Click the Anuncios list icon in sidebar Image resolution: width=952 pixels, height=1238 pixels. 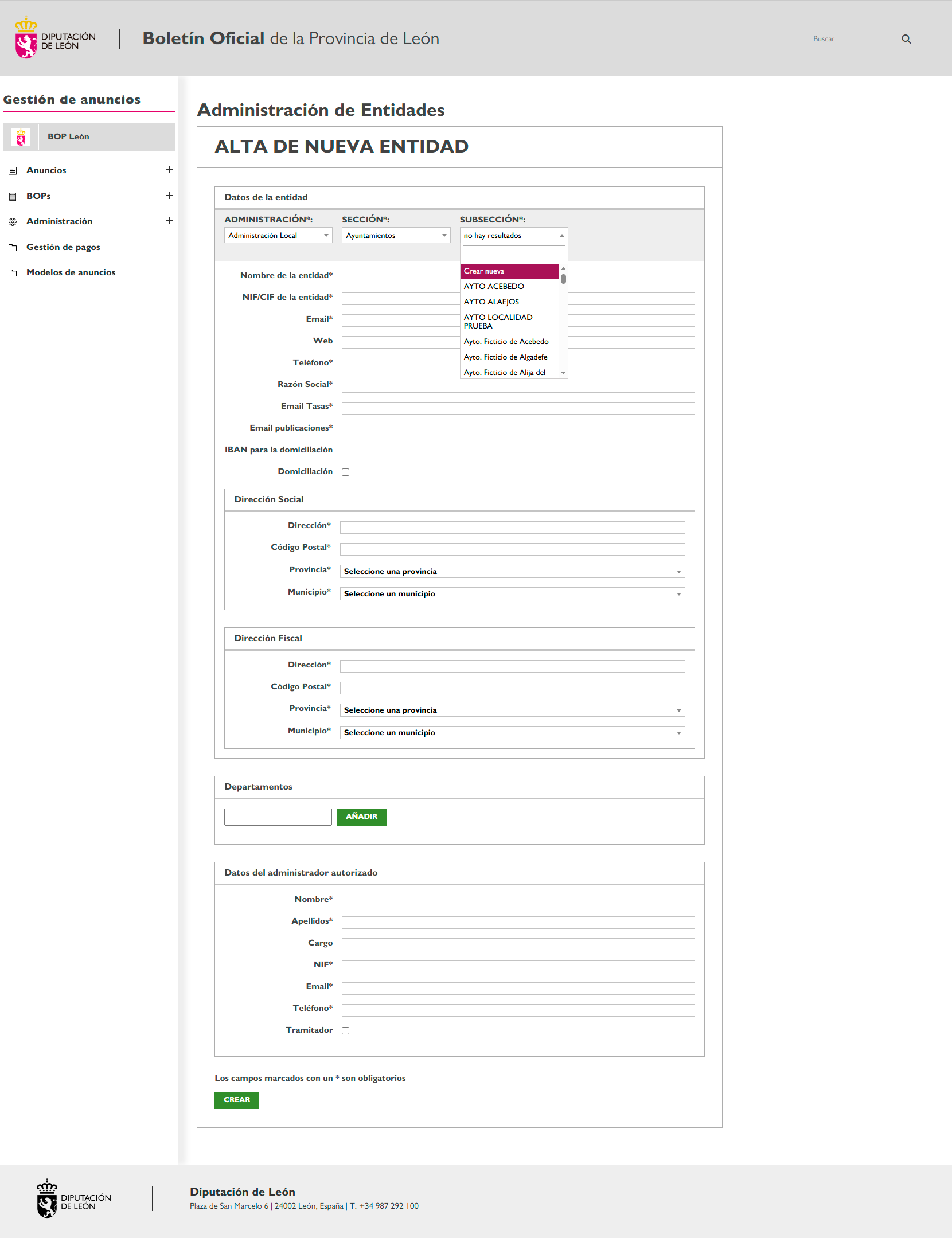[x=13, y=171]
